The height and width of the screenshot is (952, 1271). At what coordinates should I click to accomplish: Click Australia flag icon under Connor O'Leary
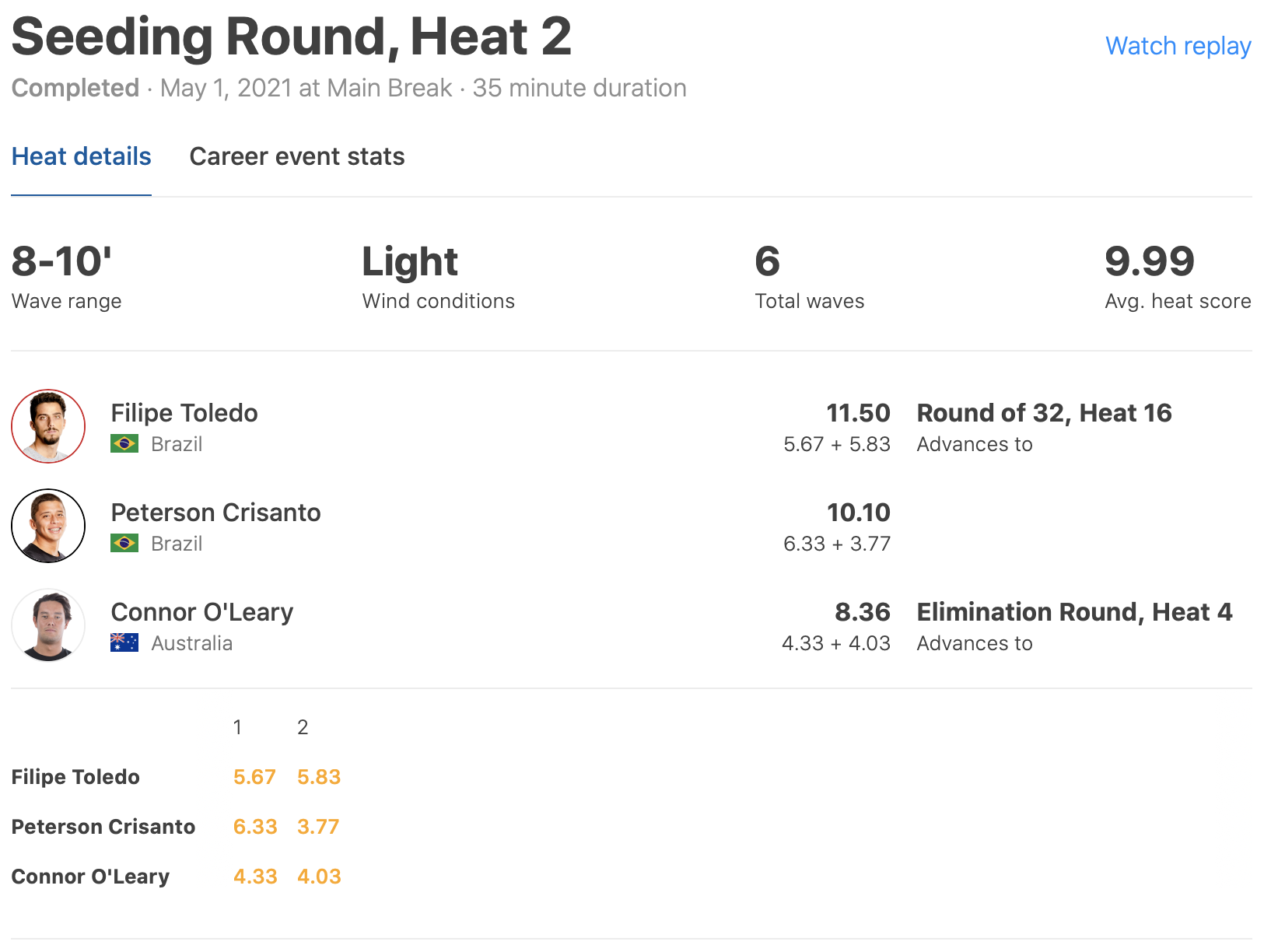coord(124,642)
